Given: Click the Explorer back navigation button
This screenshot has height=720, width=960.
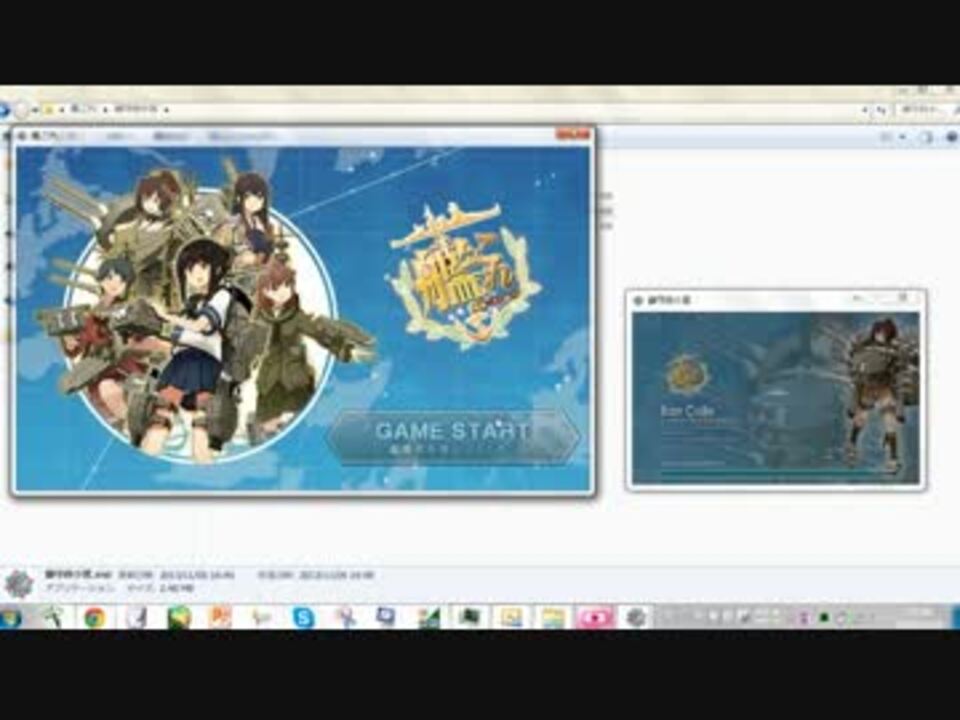Looking at the screenshot, I should (4, 110).
